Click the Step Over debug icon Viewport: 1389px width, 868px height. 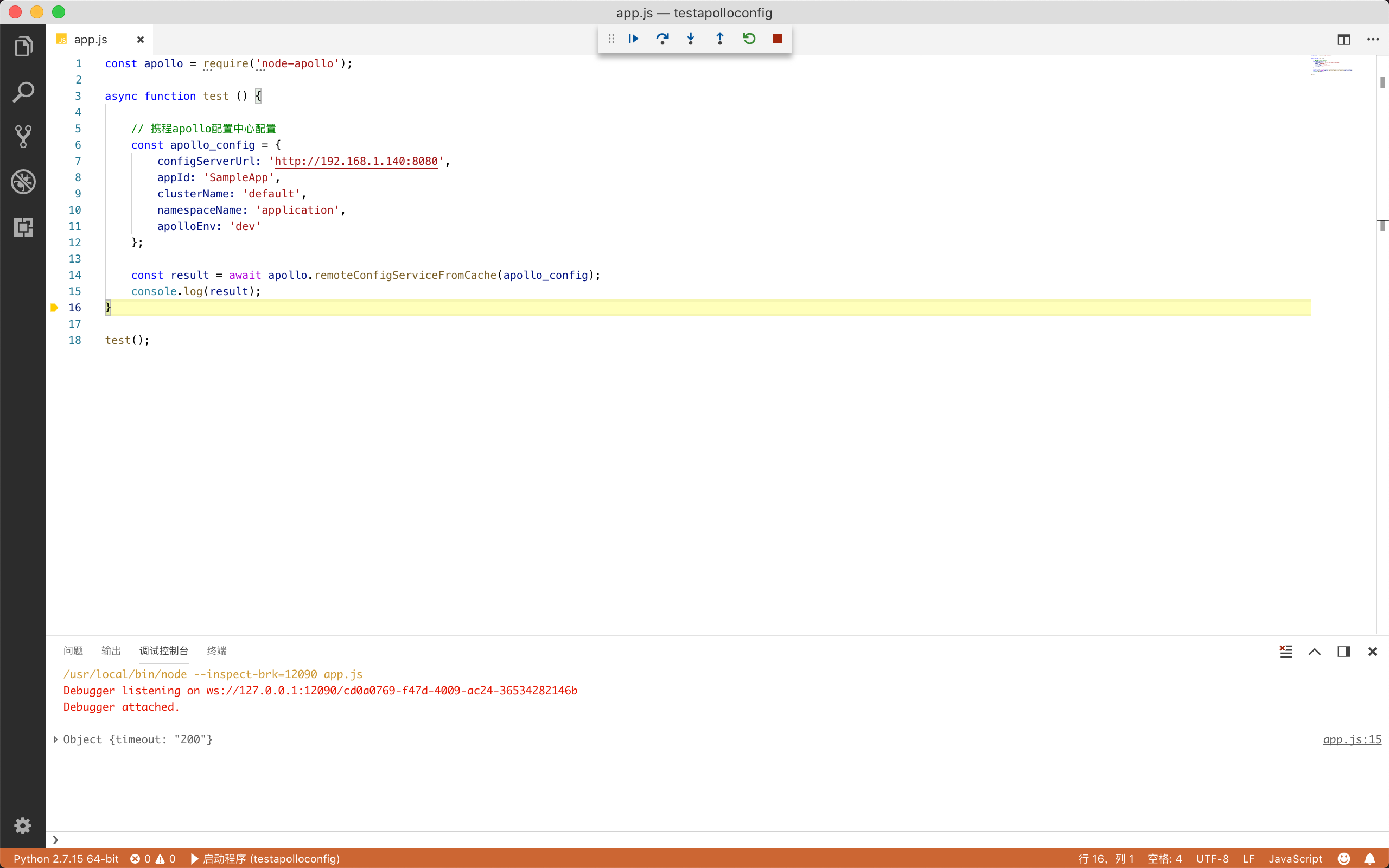click(662, 38)
